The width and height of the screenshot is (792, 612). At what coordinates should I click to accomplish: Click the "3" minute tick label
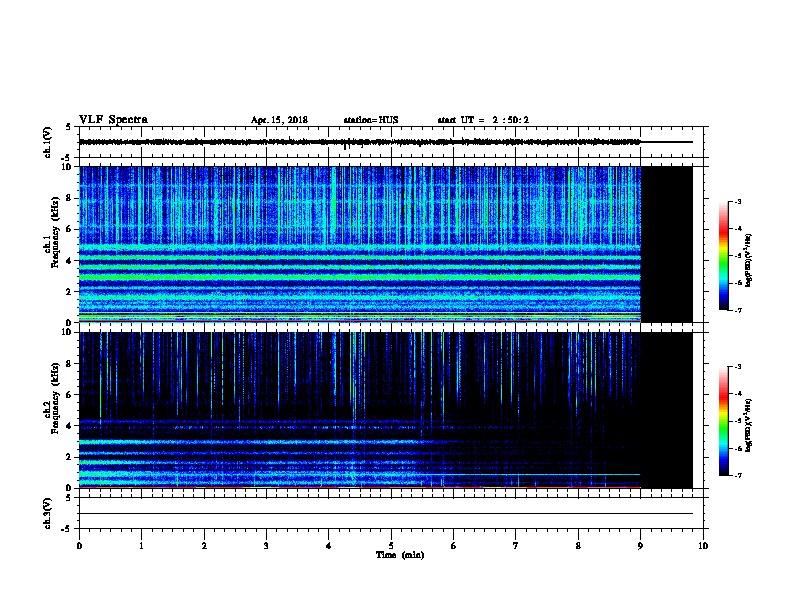pos(266,546)
